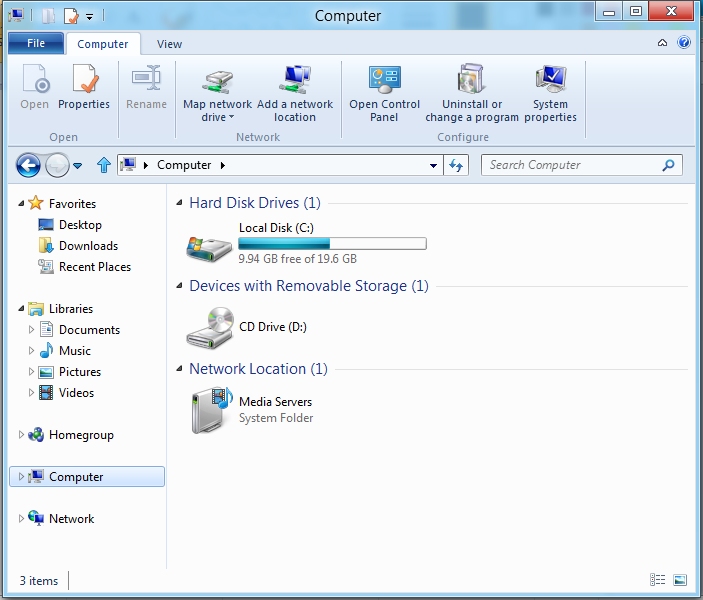Collapse Network Location group
Image resolution: width=703 pixels, height=600 pixels.
click(179, 369)
